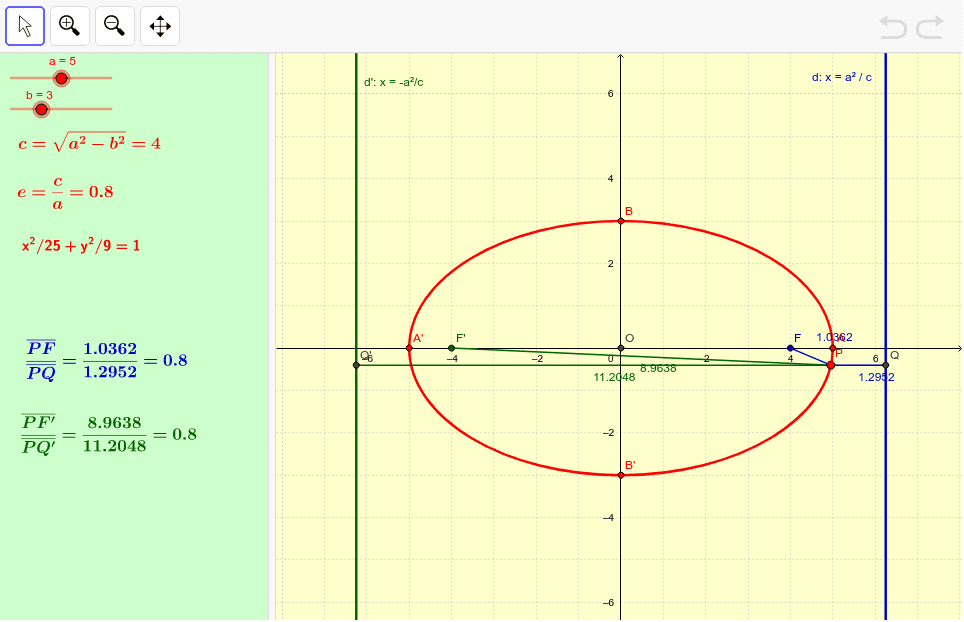Click ellipse equation x²/25 + y²/9 = 1
The width and height of the screenshot is (964, 622).
click(81, 245)
